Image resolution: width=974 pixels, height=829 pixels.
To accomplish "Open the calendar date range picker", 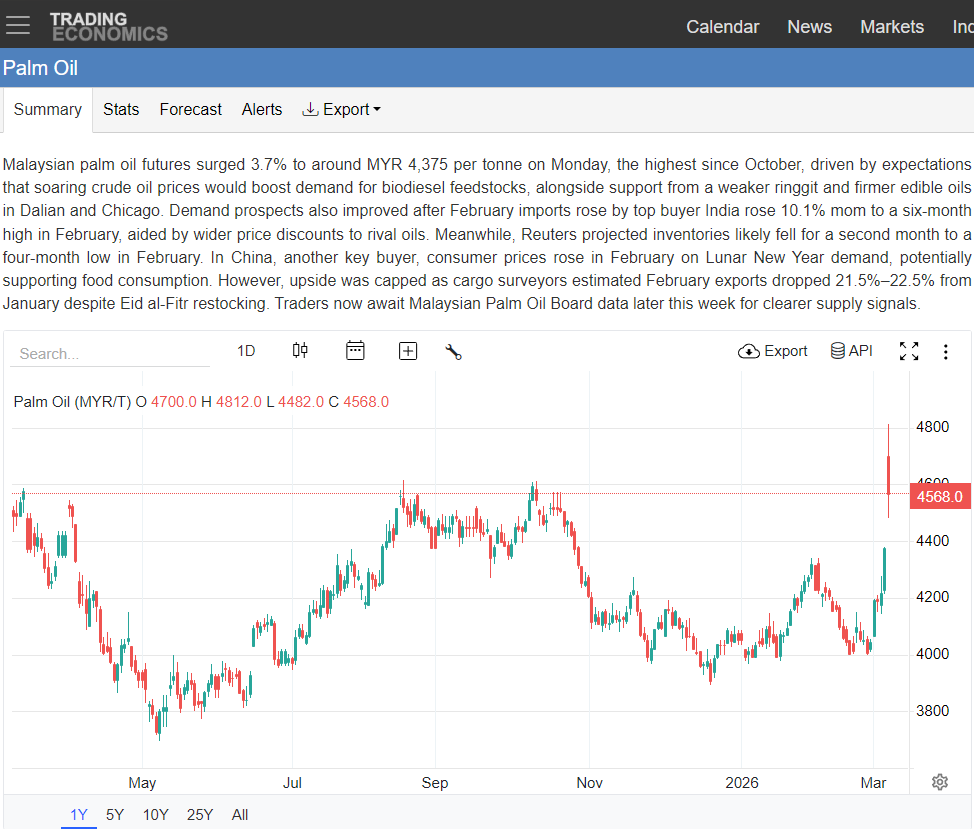I will [x=355, y=351].
